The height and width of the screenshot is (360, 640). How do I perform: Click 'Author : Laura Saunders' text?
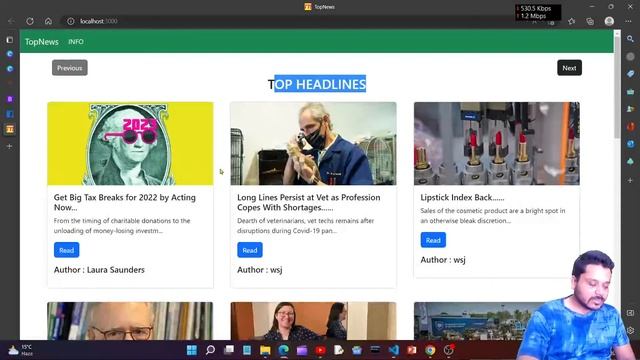coord(99,270)
